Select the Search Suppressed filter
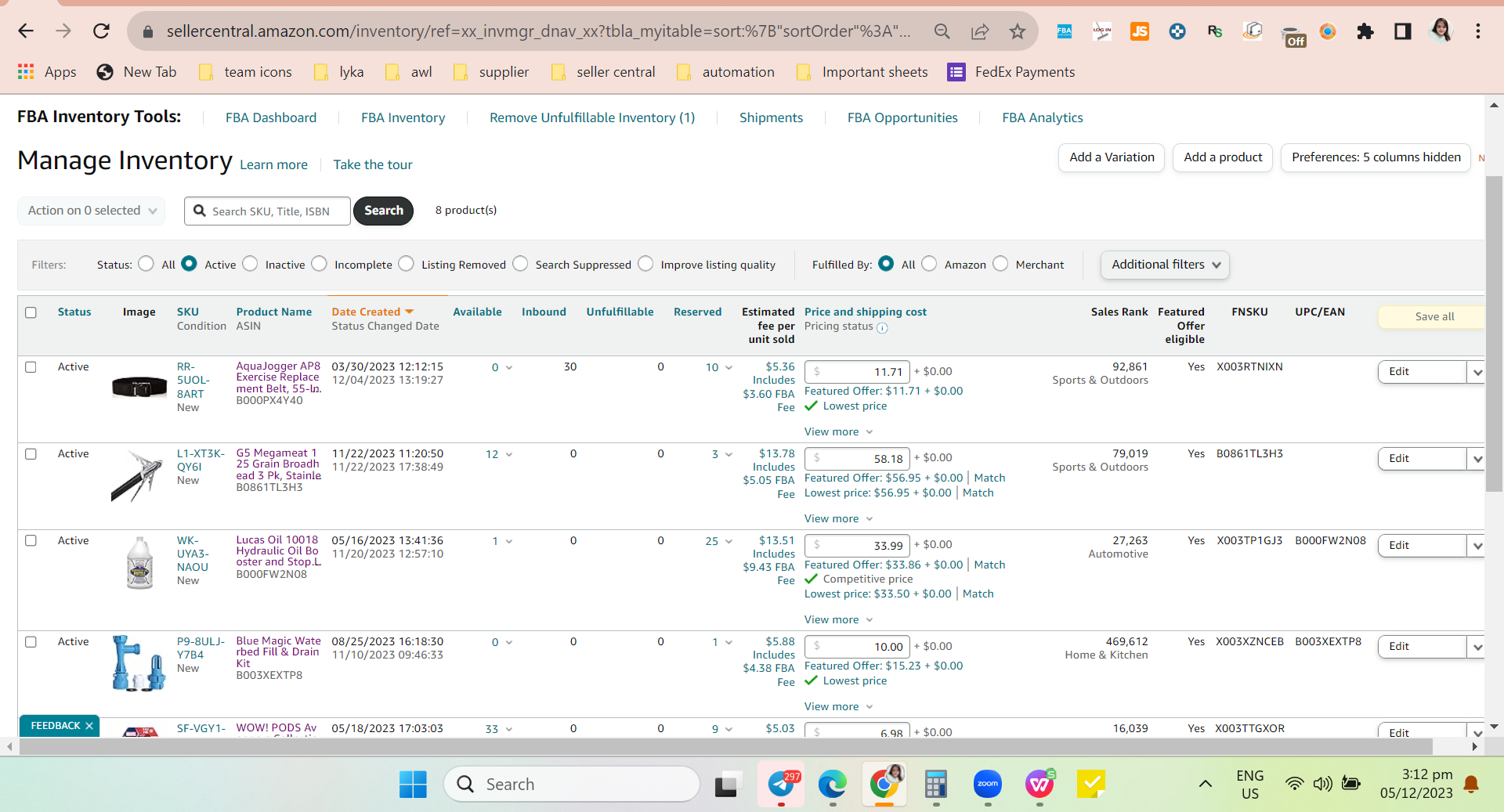This screenshot has width=1504, height=812. coord(520,264)
